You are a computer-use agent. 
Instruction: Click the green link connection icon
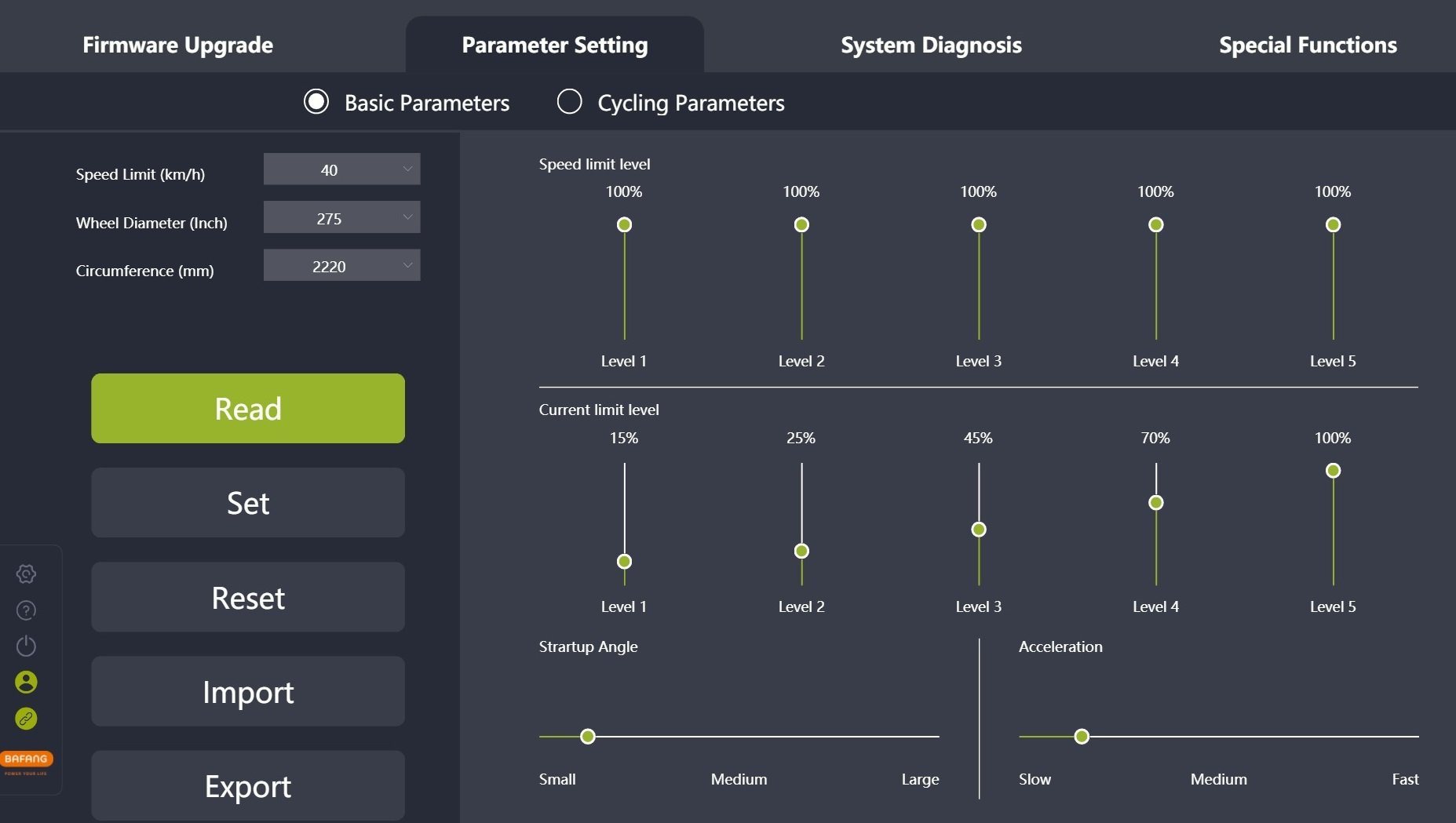click(26, 718)
